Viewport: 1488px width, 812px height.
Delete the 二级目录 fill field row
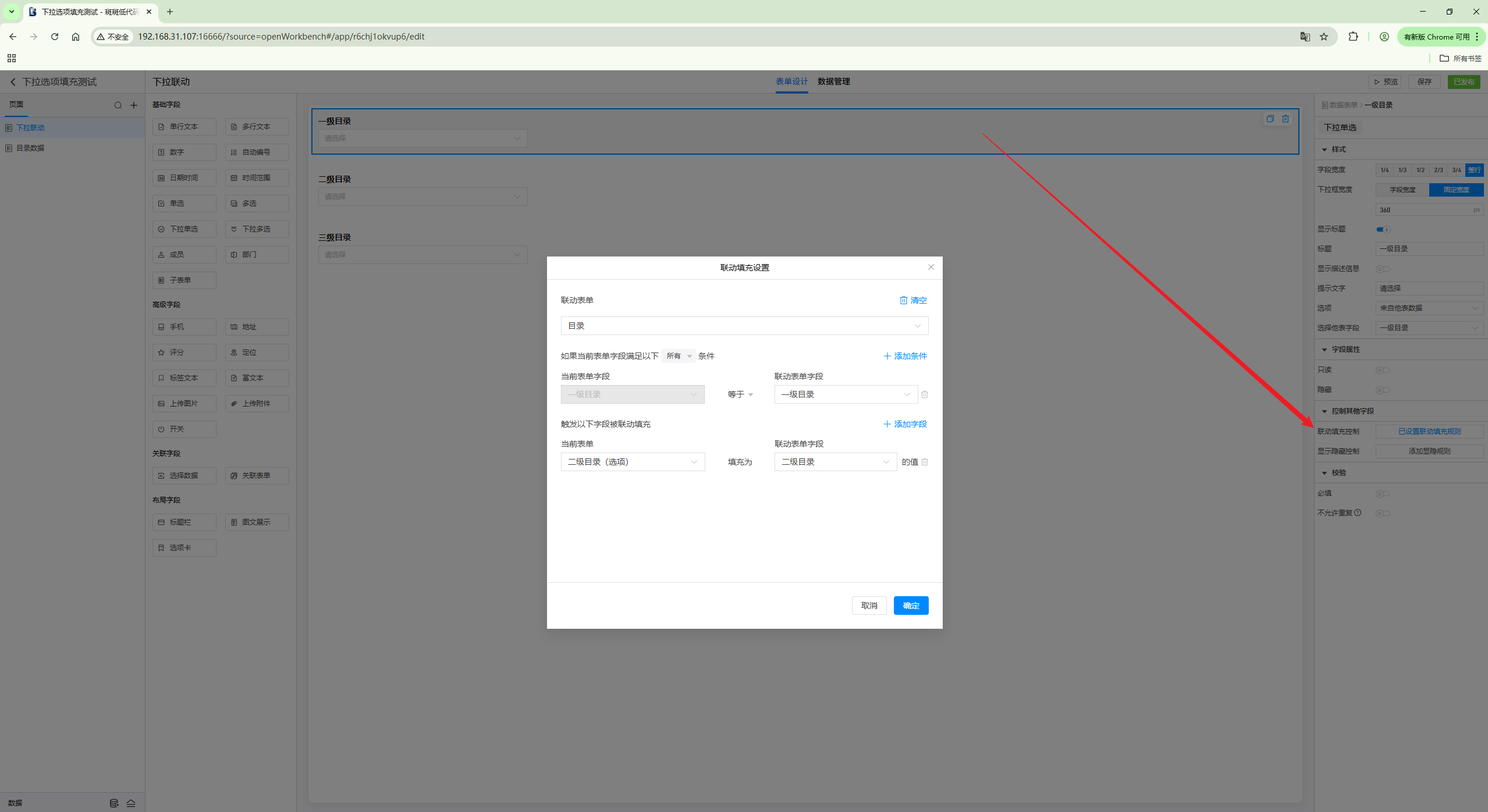tap(925, 462)
